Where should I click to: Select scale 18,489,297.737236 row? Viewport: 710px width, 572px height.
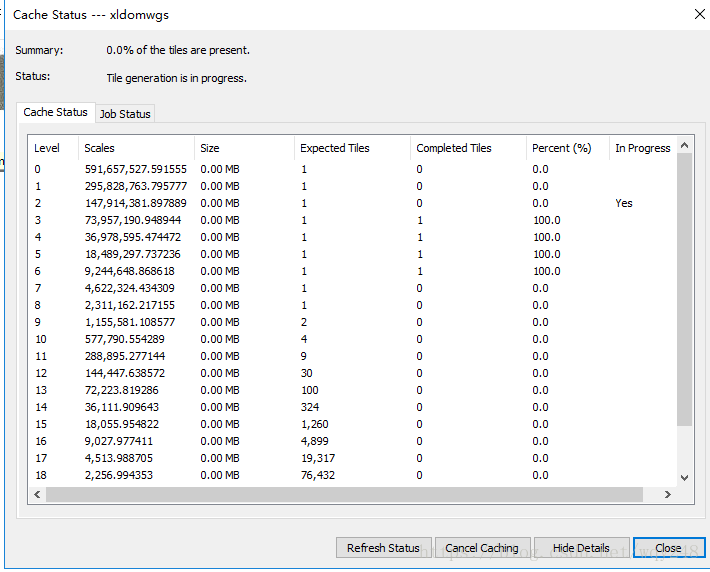(x=352, y=254)
